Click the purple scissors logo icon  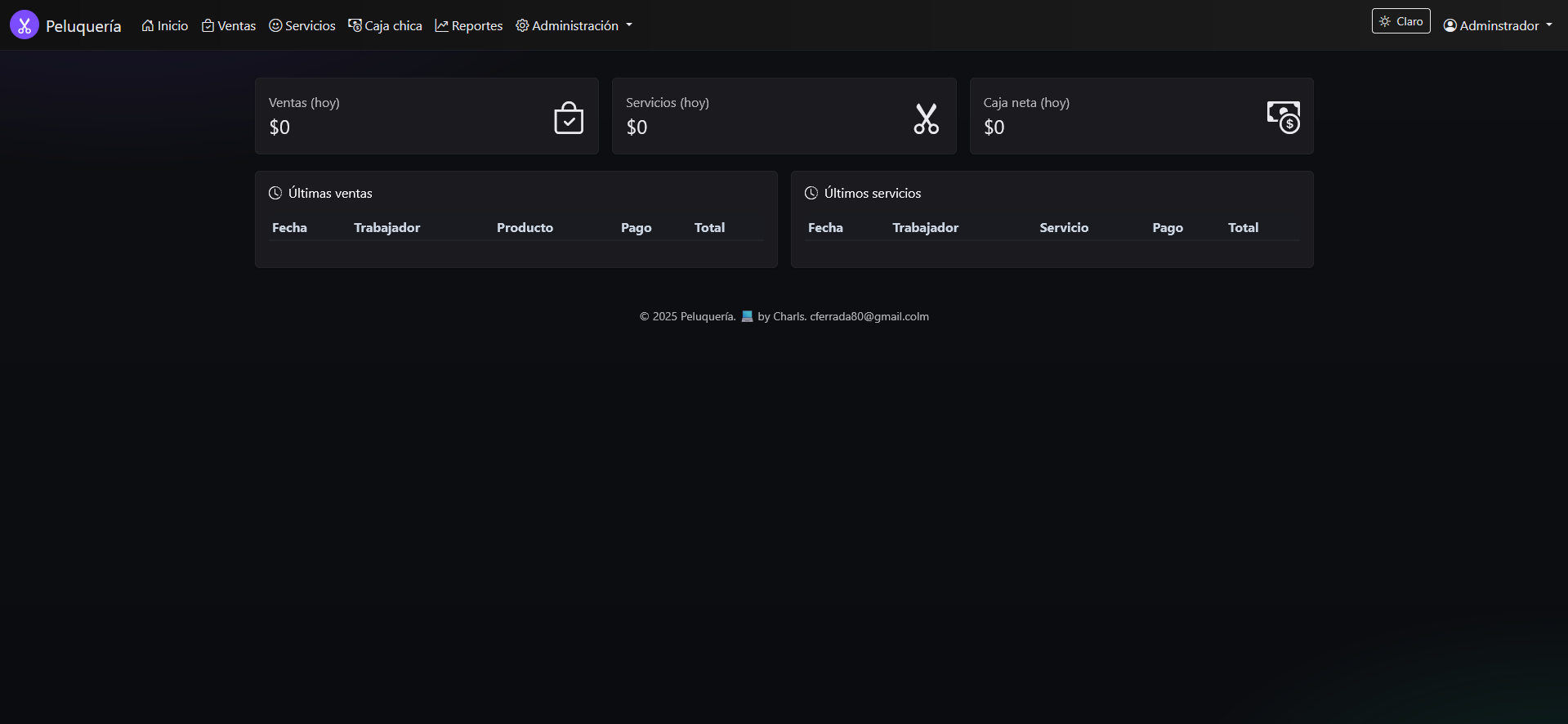point(25,25)
